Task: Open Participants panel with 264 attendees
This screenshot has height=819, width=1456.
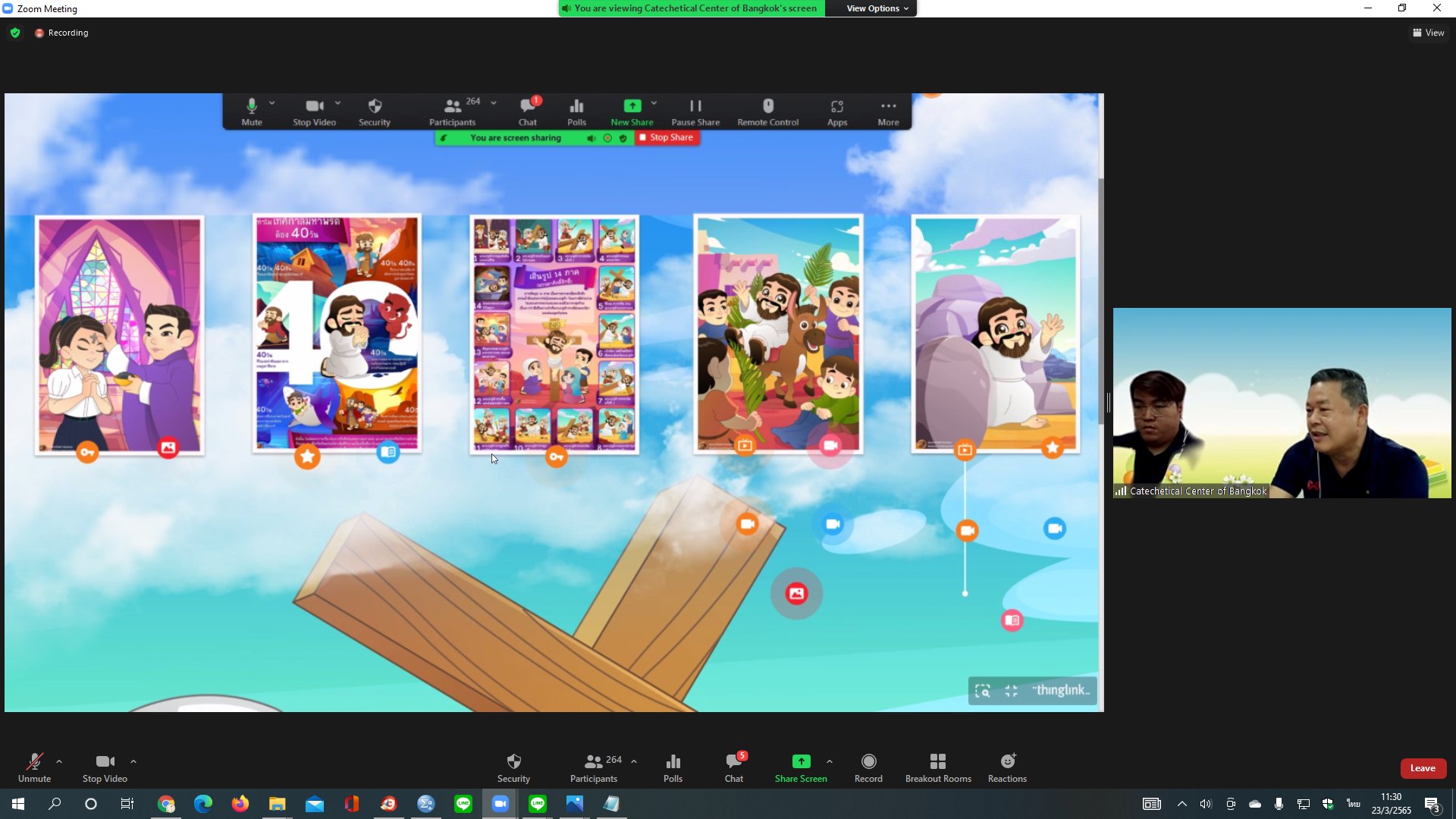Action: (595, 767)
